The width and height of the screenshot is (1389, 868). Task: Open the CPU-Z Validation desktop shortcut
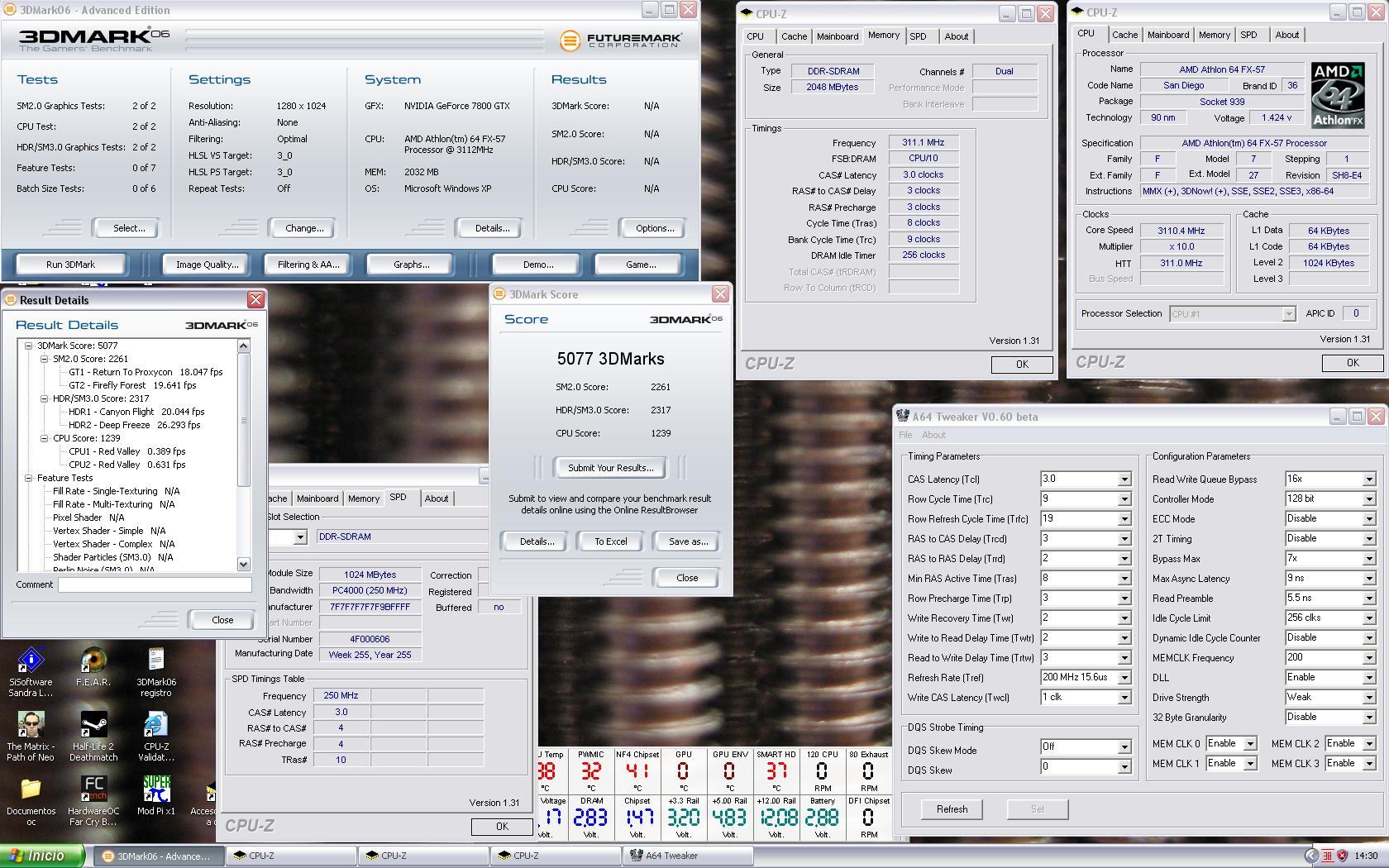click(x=156, y=726)
